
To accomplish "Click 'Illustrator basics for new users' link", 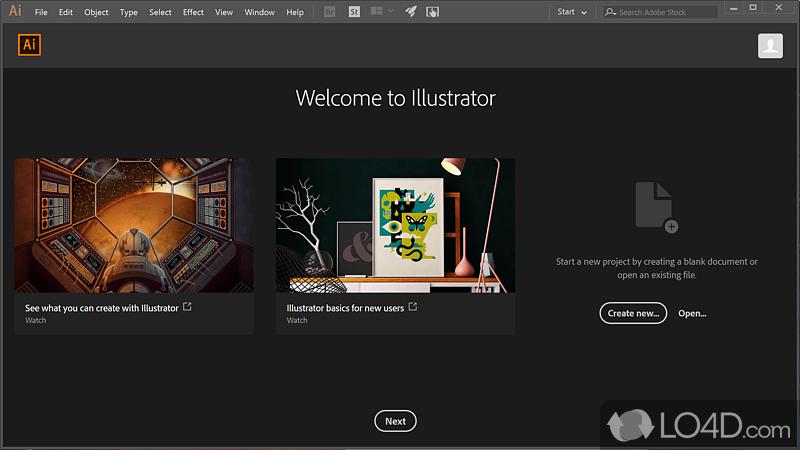I will 345,308.
